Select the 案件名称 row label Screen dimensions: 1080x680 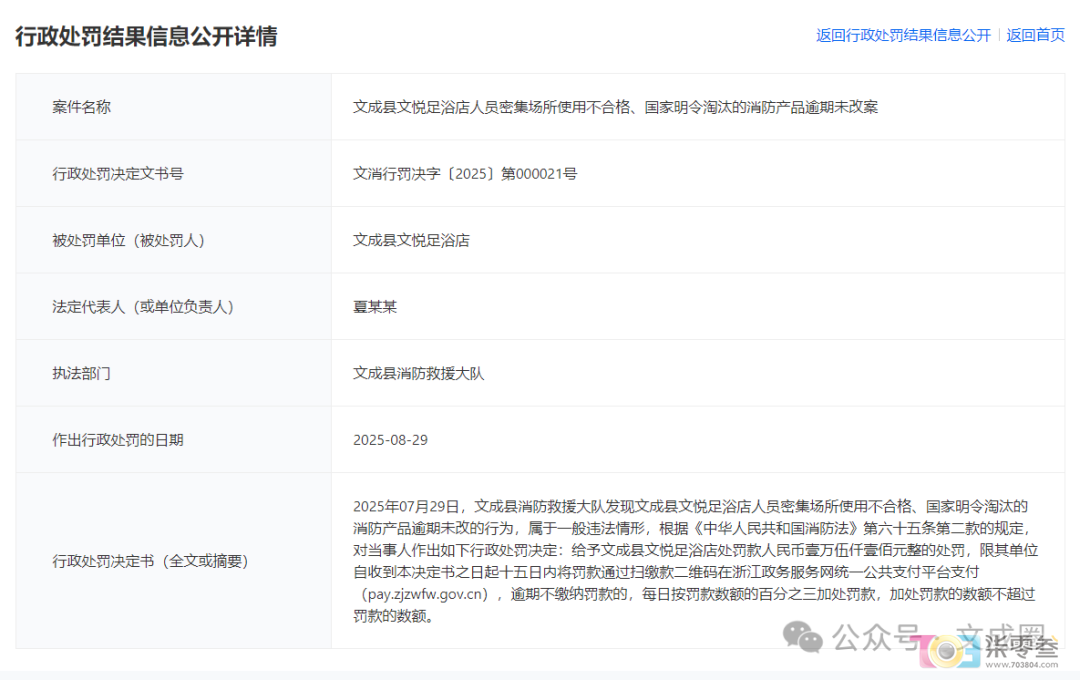[x=81, y=107]
